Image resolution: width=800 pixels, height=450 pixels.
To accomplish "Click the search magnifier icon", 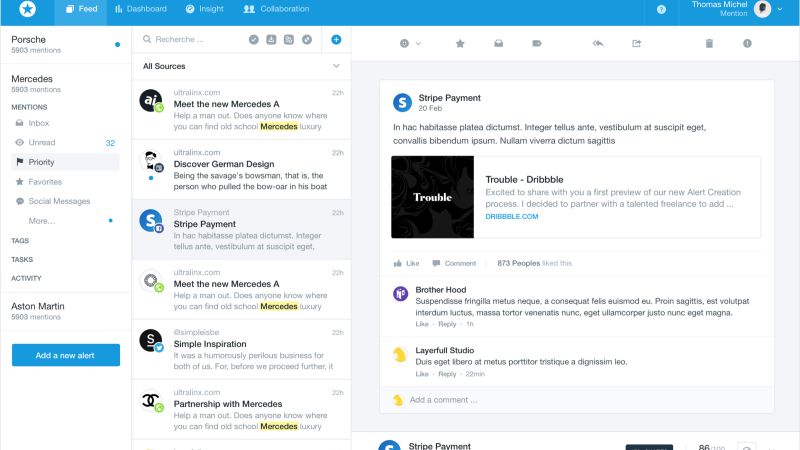I will point(147,39).
